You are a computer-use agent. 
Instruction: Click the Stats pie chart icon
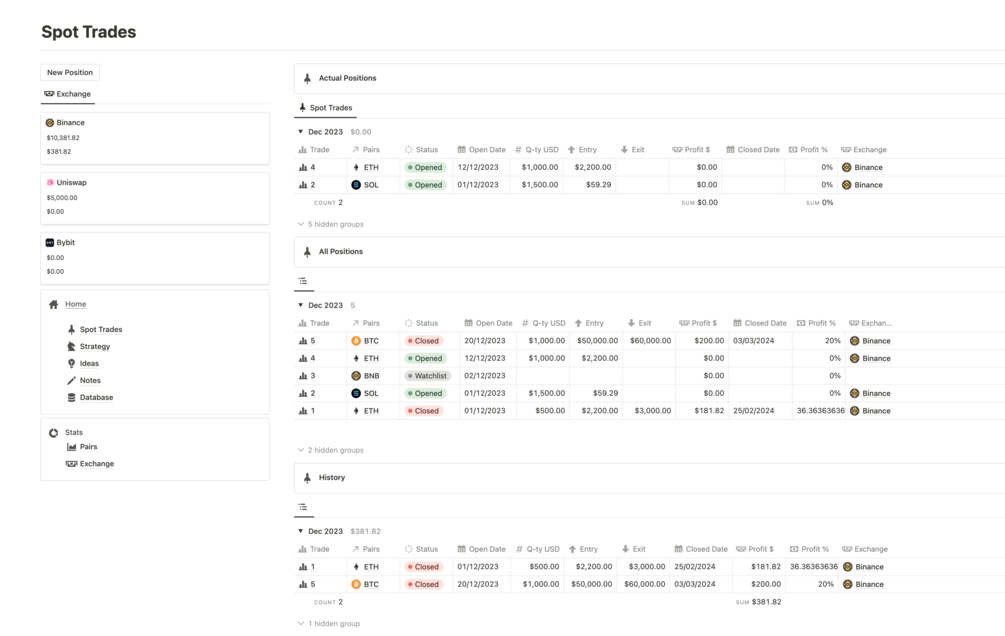[53, 433]
